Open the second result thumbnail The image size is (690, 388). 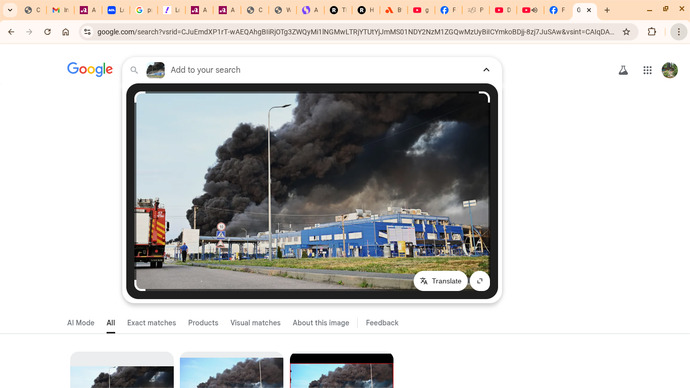coord(231,370)
